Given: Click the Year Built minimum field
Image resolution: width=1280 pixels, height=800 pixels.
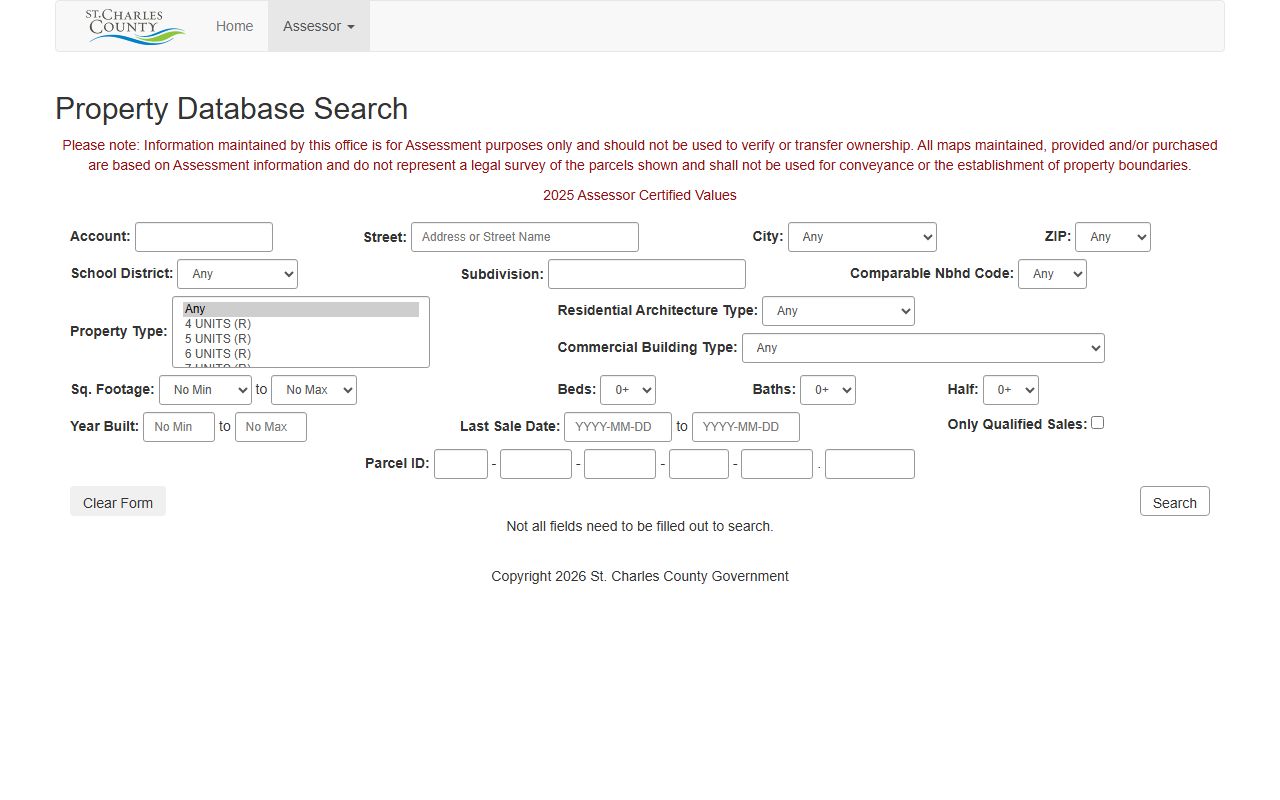Looking at the screenshot, I should coord(179,427).
